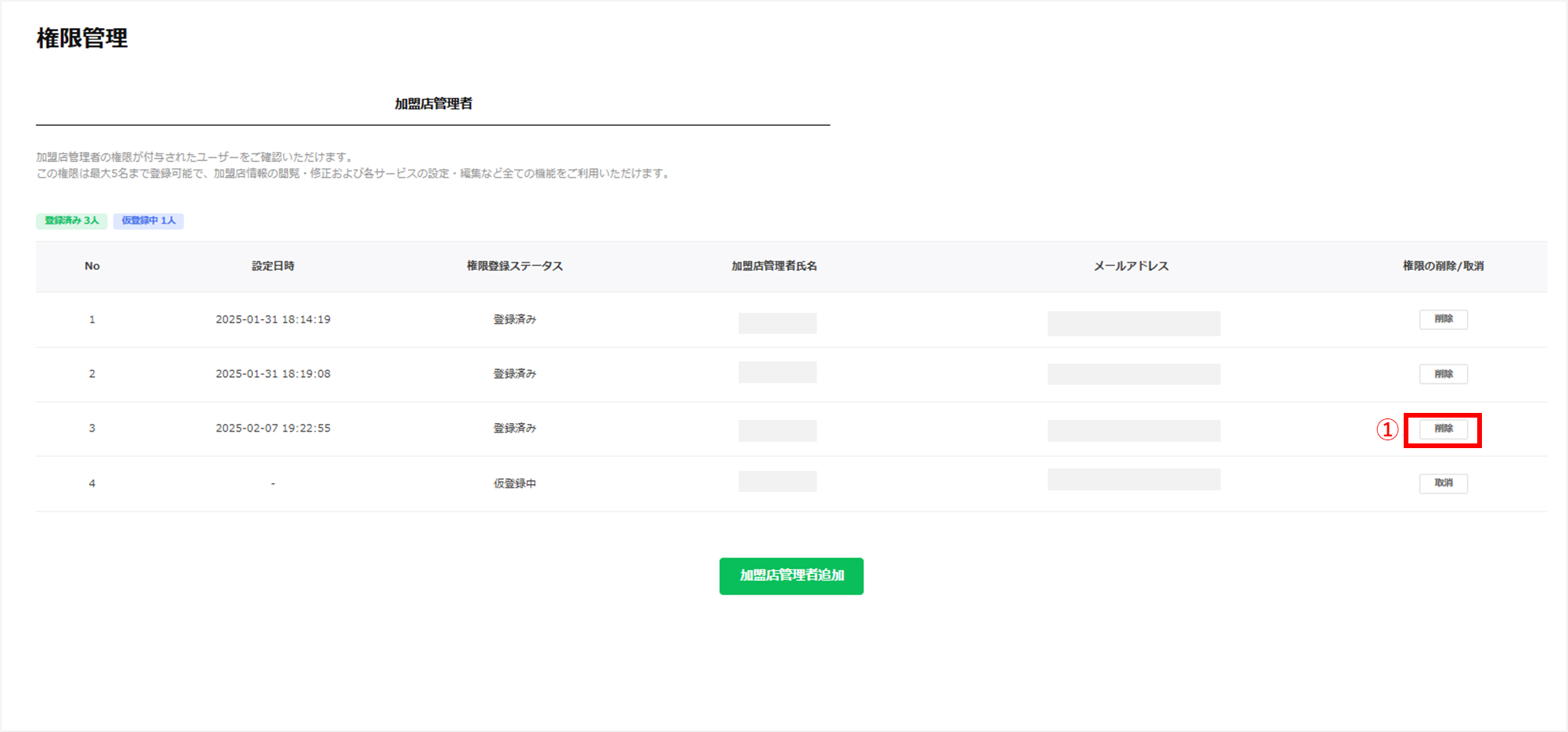The image size is (1568, 732).
Task: Click the 2025-01-31 18:19:08 date cell
Action: pos(272,374)
